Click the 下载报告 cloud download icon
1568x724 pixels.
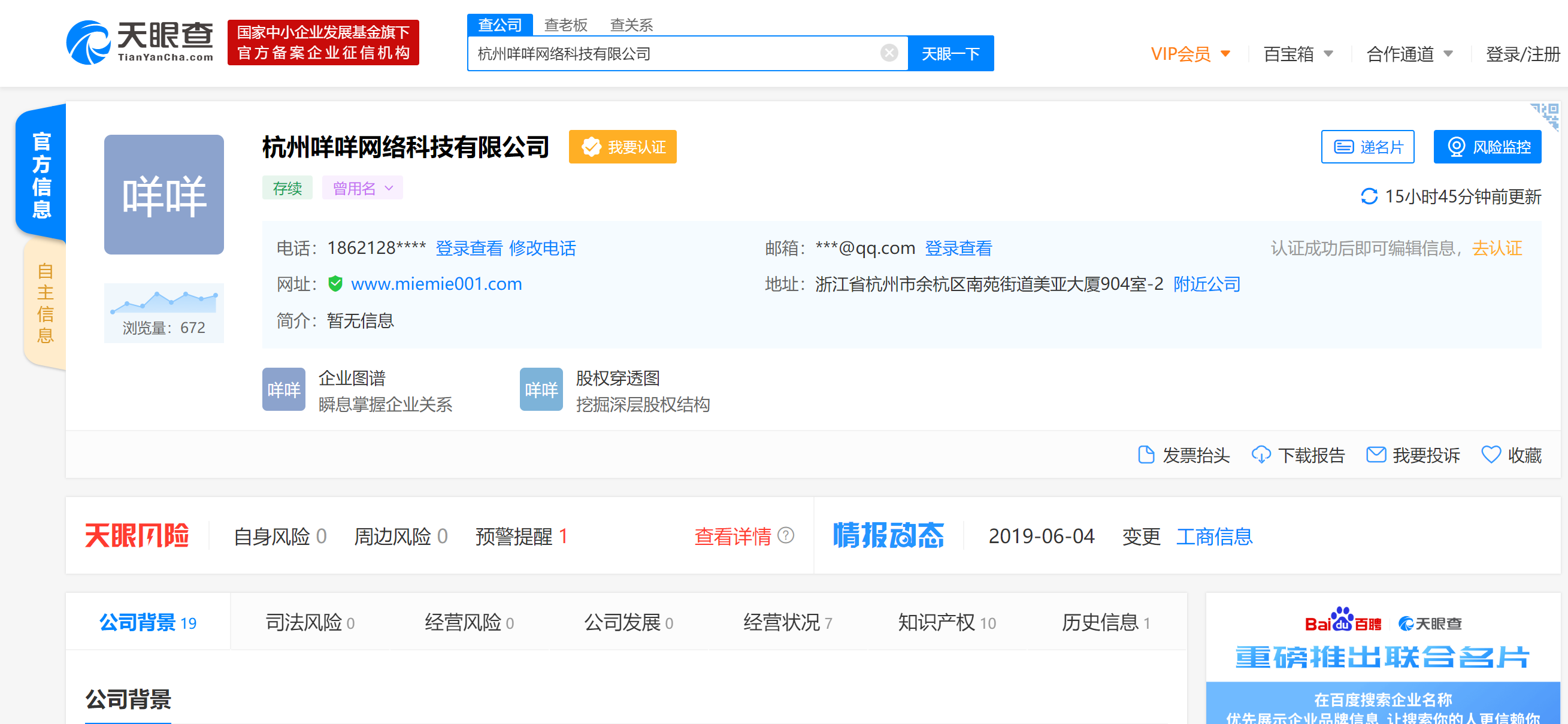click(1261, 455)
